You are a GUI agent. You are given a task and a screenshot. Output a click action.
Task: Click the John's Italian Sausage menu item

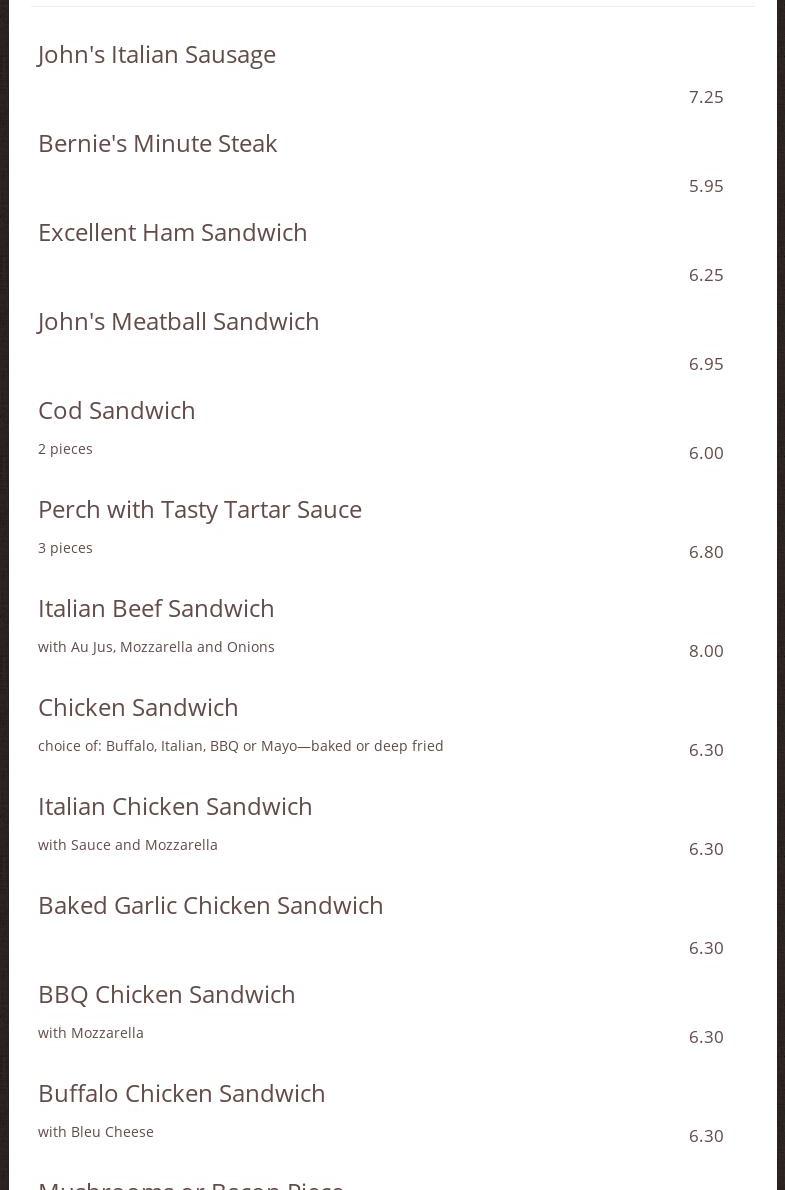(156, 54)
